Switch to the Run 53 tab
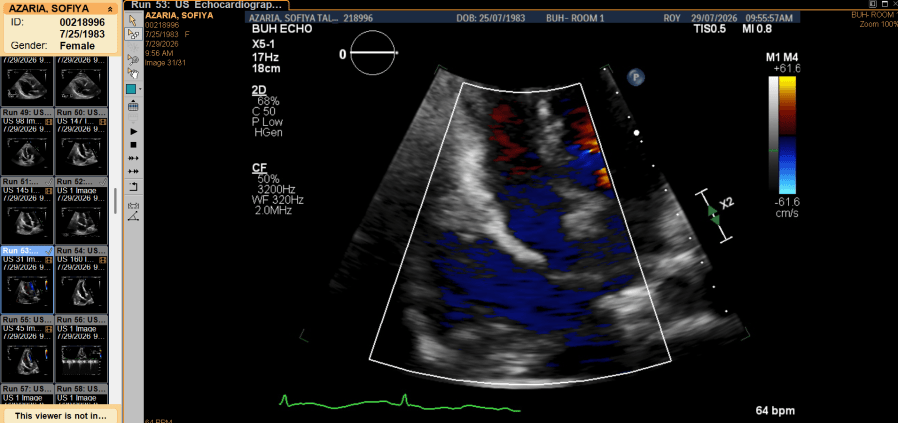Screen dimensions: 898x423 coord(207,5)
